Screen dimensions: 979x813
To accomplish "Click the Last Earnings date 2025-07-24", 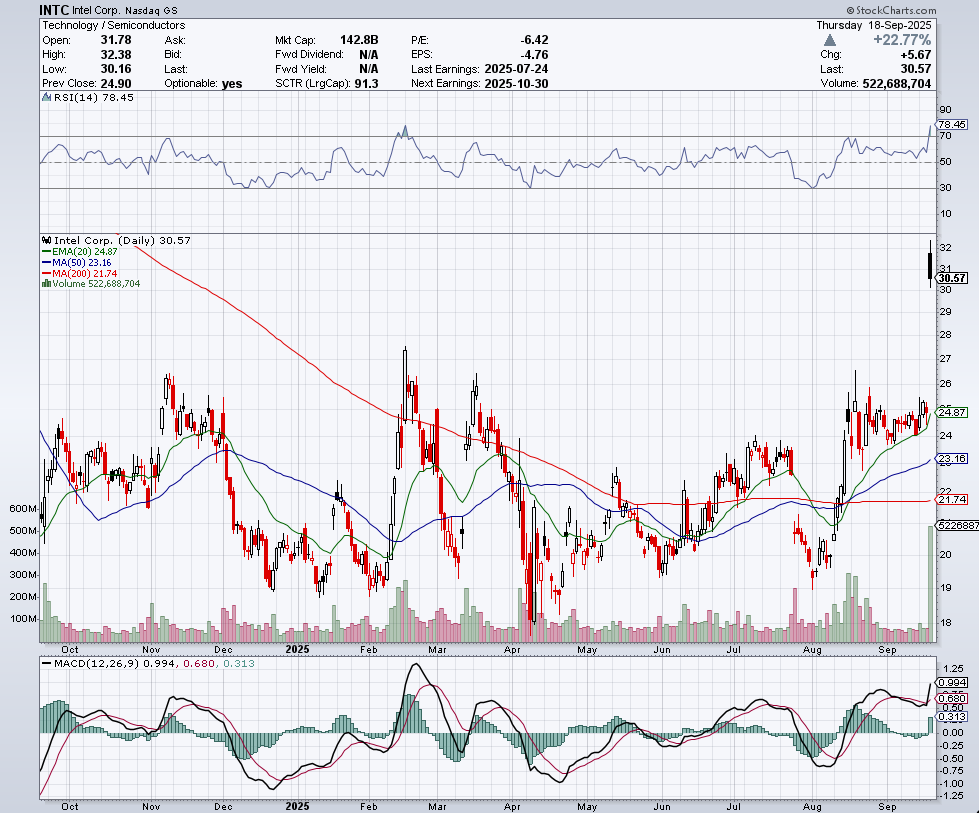I will 516,69.
